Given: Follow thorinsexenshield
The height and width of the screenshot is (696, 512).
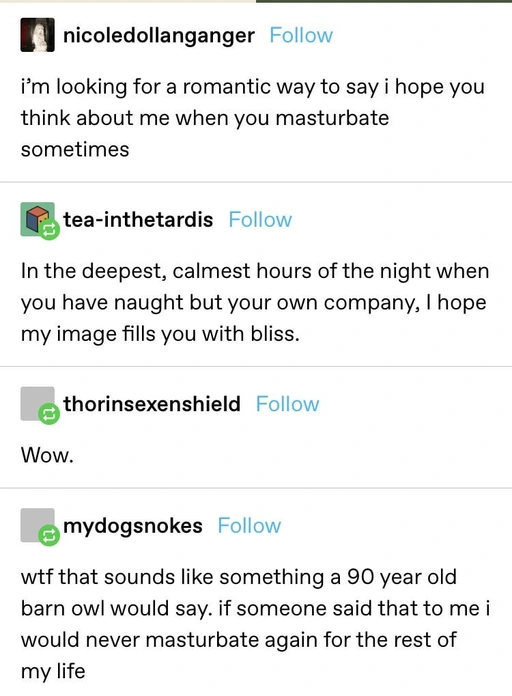Looking at the screenshot, I should tap(287, 404).
